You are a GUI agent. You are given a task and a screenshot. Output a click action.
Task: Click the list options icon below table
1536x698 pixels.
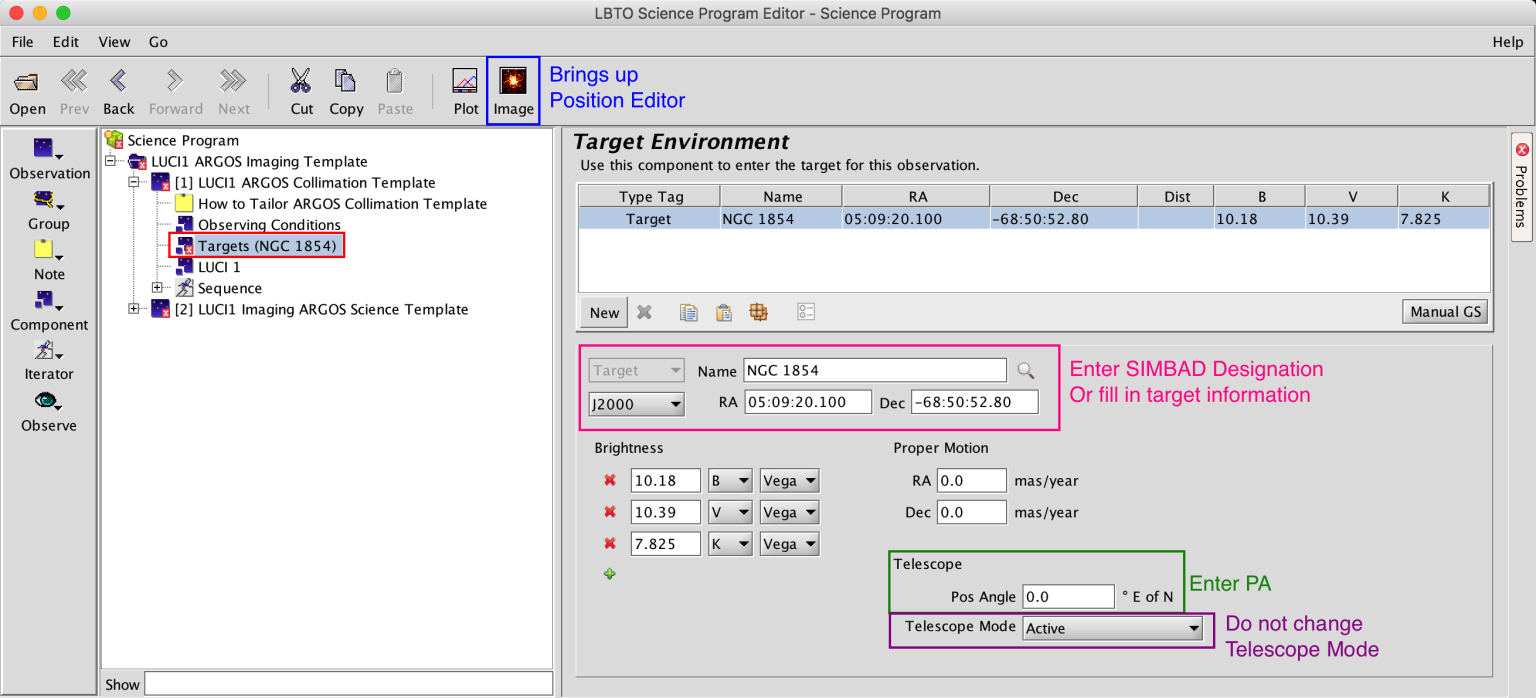pos(806,312)
